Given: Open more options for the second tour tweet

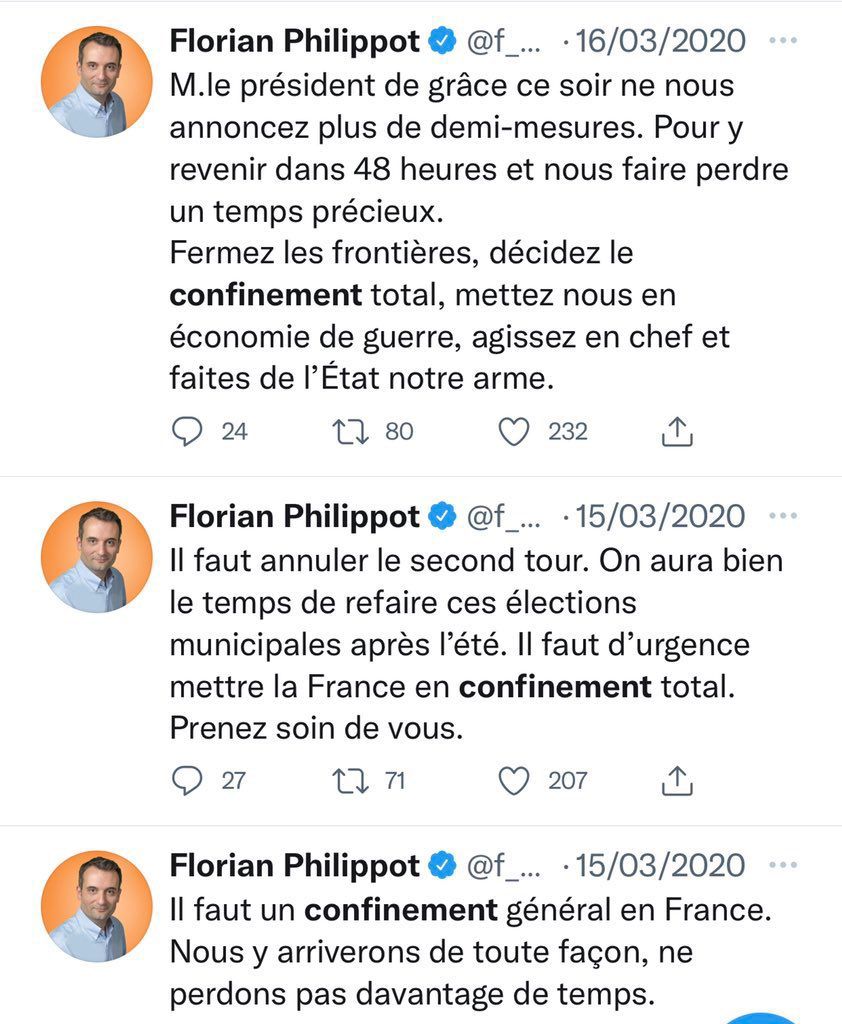Looking at the screenshot, I should click(782, 516).
